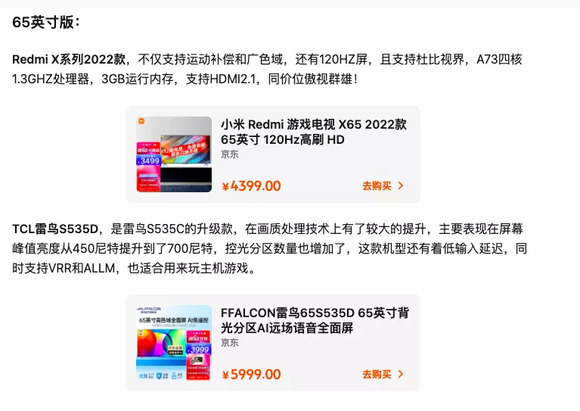Click the 3999 price badge on FFALCON thumbnail

[199, 349]
